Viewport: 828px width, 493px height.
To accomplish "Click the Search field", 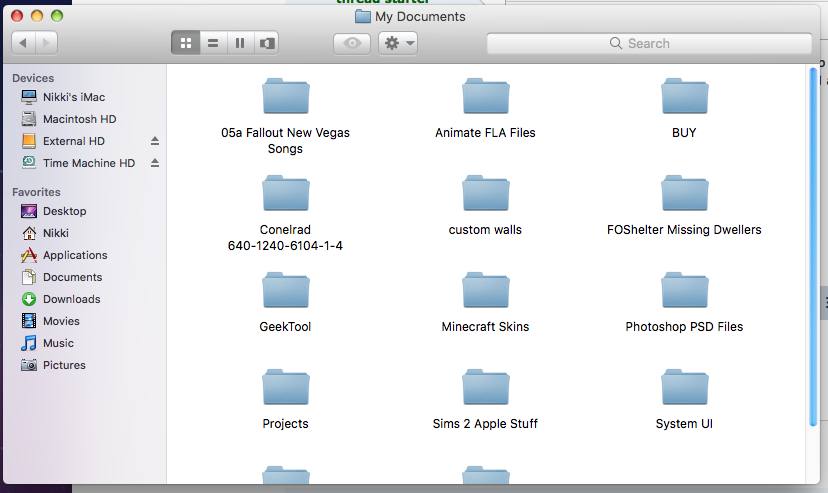I will point(649,43).
